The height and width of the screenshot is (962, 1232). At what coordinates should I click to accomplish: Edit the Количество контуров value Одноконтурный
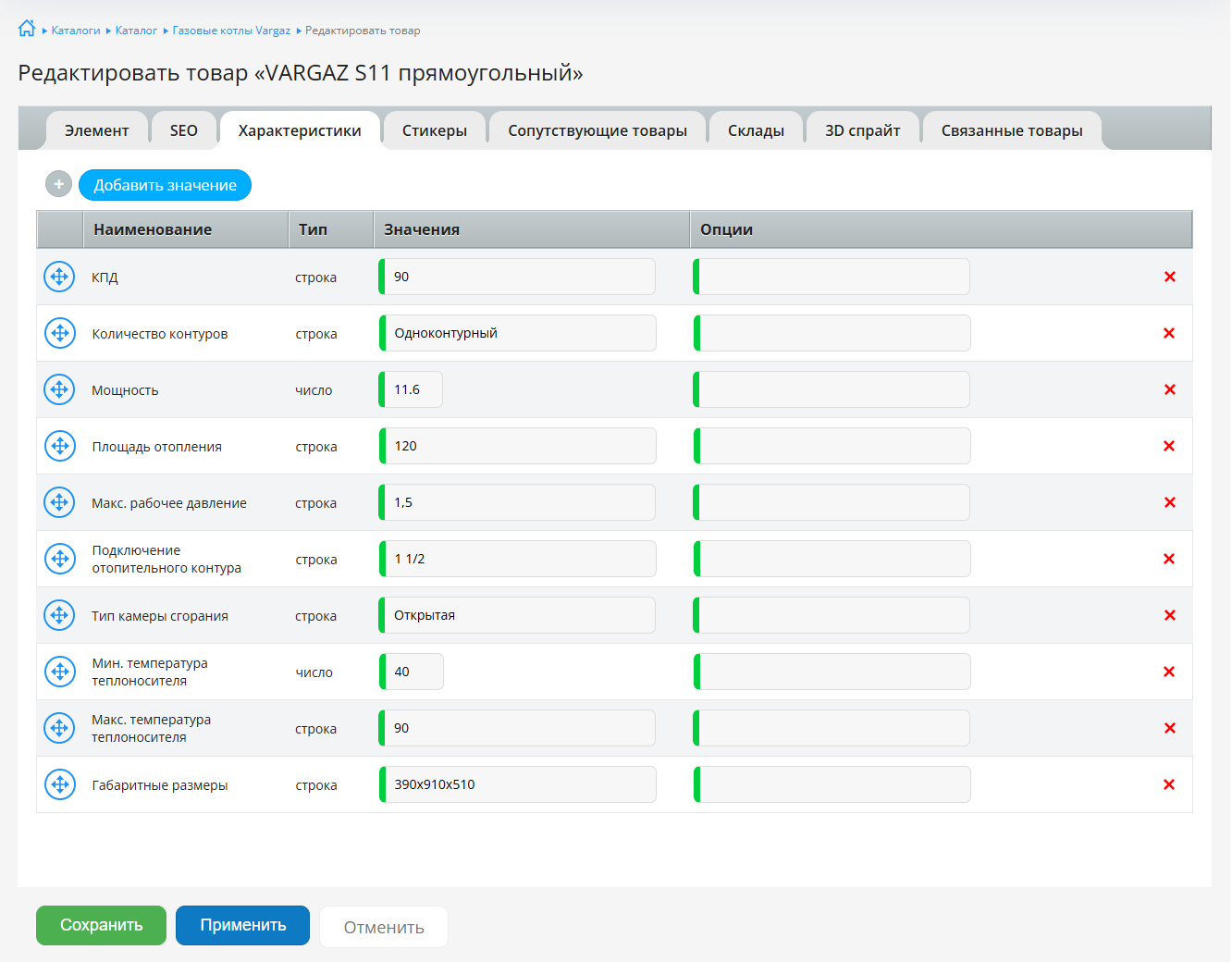tap(517, 333)
